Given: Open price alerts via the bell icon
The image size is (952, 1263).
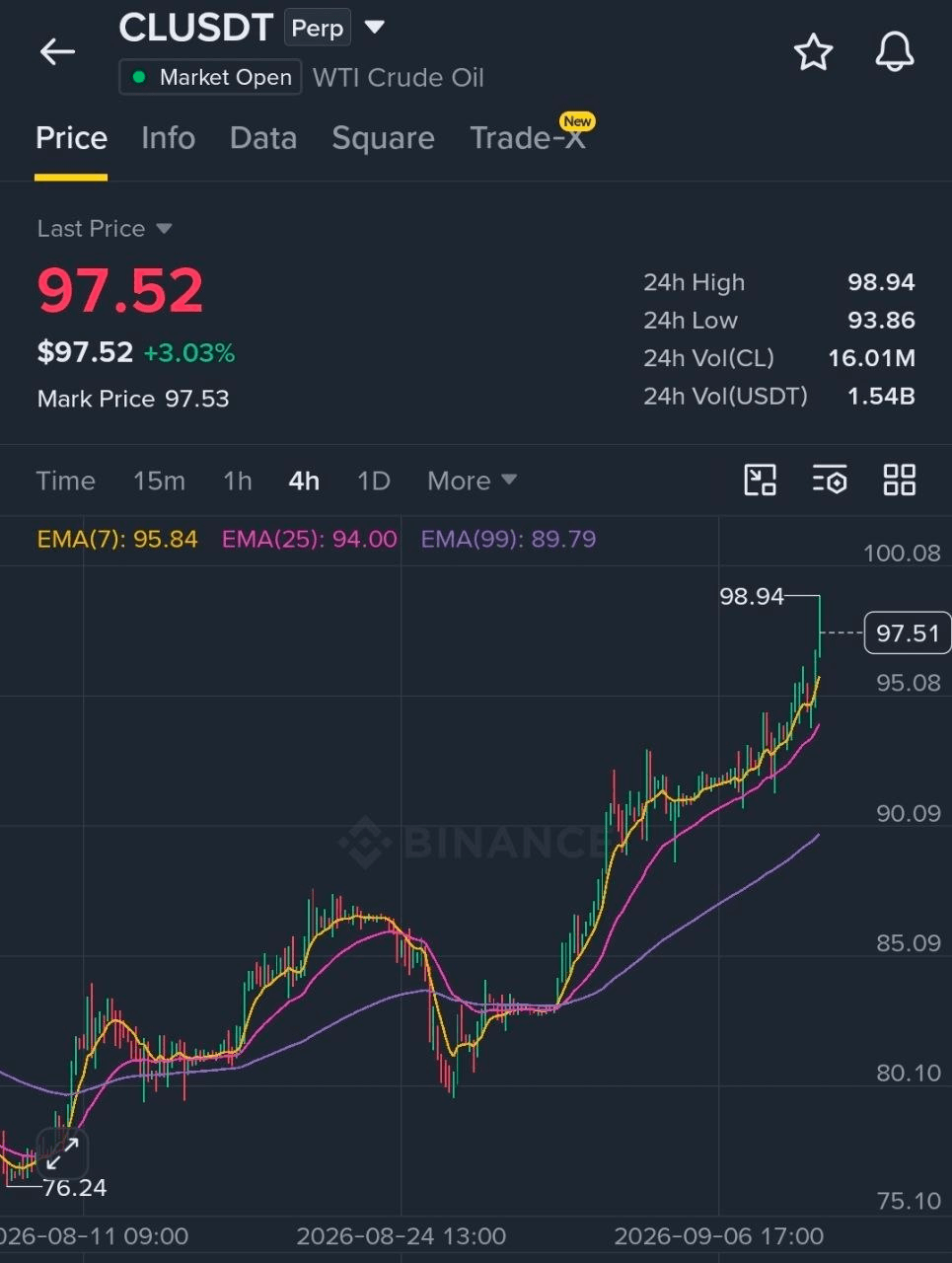Looking at the screenshot, I should (x=895, y=51).
